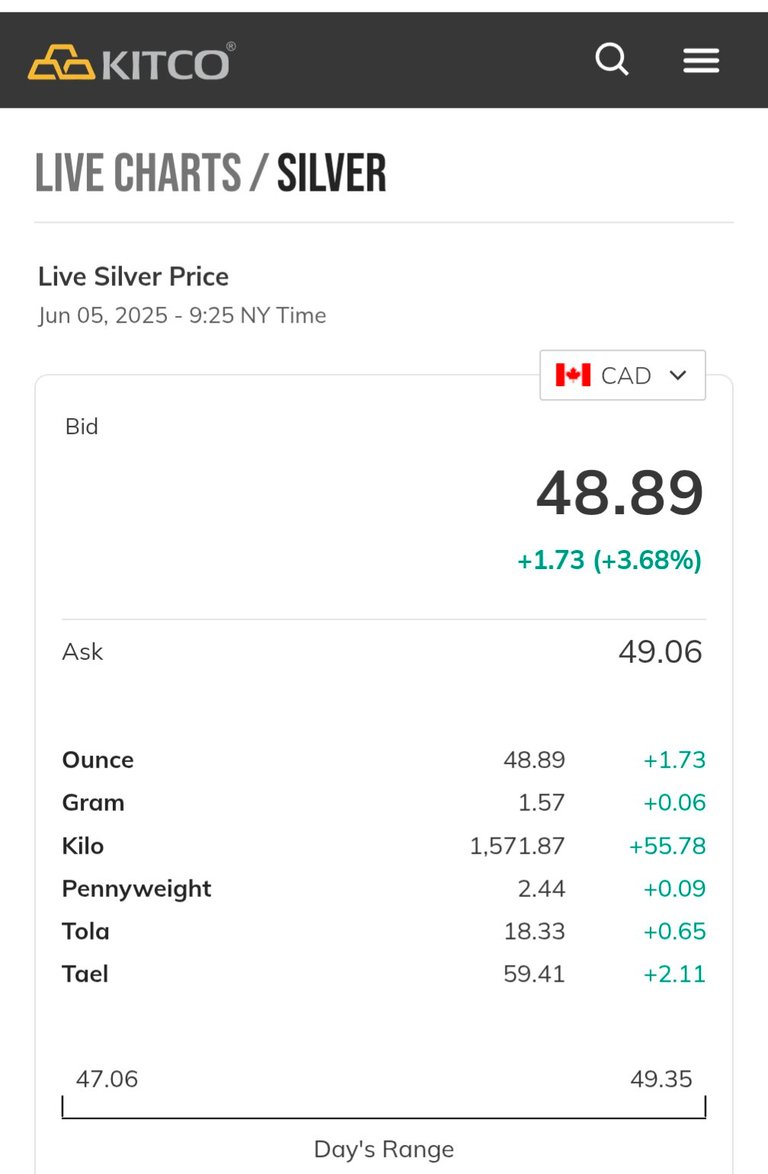Open the hamburger menu icon

[x=701, y=60]
